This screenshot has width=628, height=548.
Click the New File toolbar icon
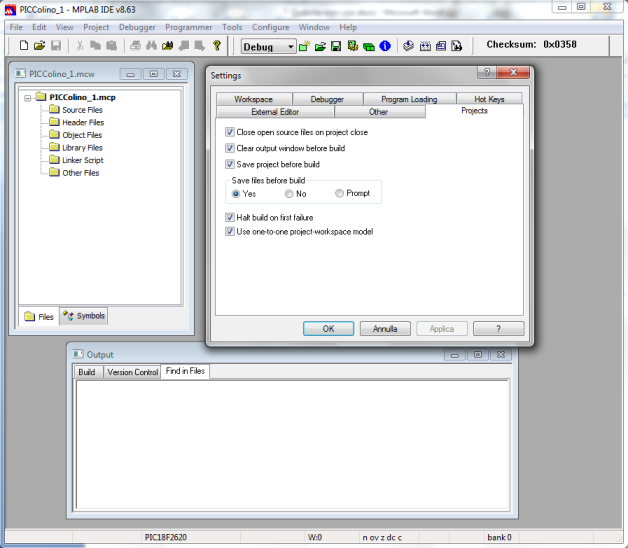tap(24, 46)
